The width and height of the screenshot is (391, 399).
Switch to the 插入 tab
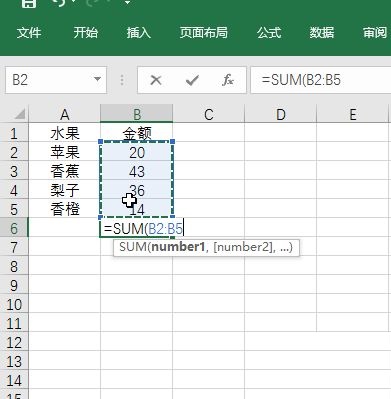click(139, 33)
